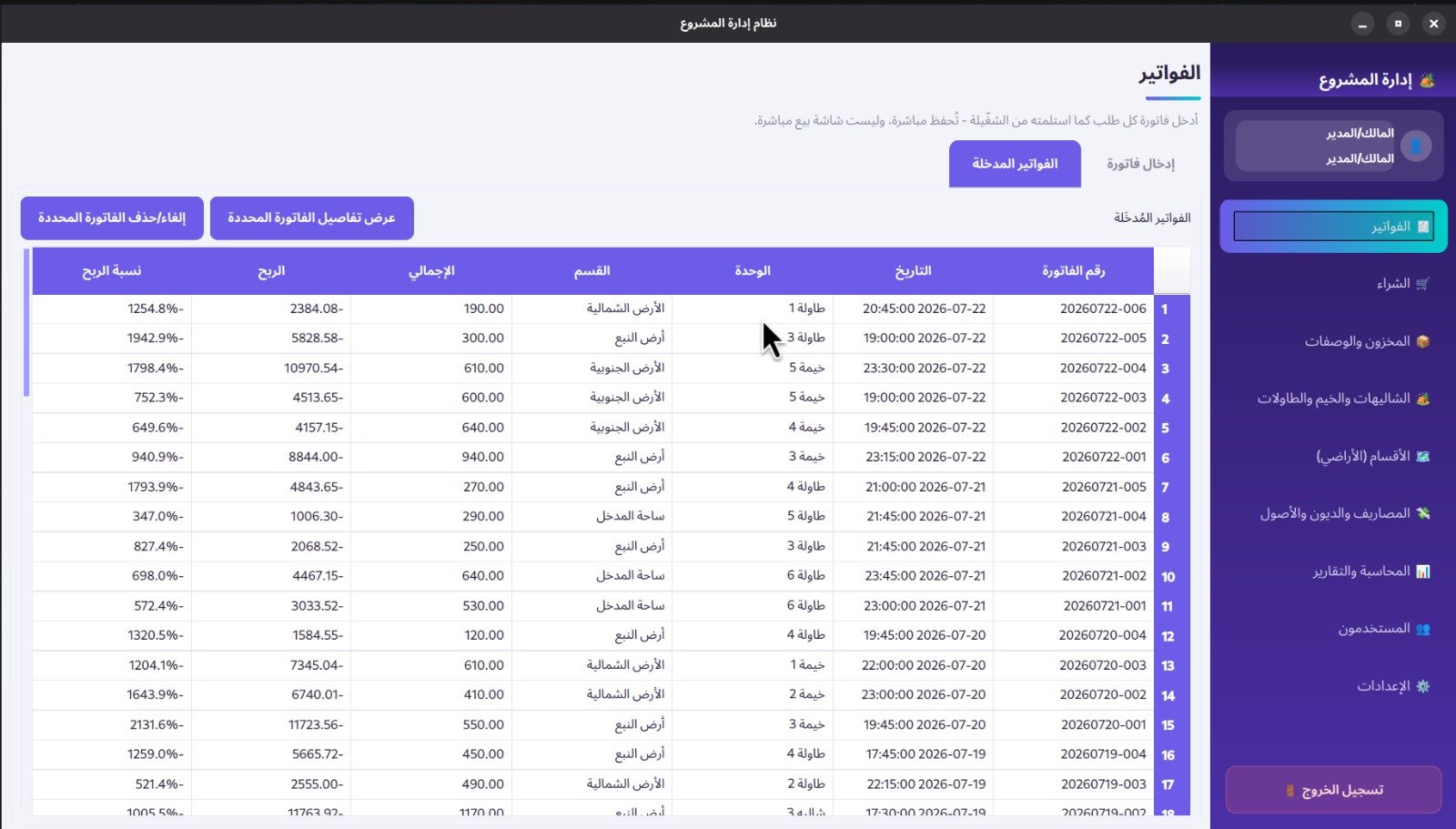1456x829 pixels.
Task: Log out using تسجيل الخروج button
Action: pyautogui.click(x=1333, y=790)
